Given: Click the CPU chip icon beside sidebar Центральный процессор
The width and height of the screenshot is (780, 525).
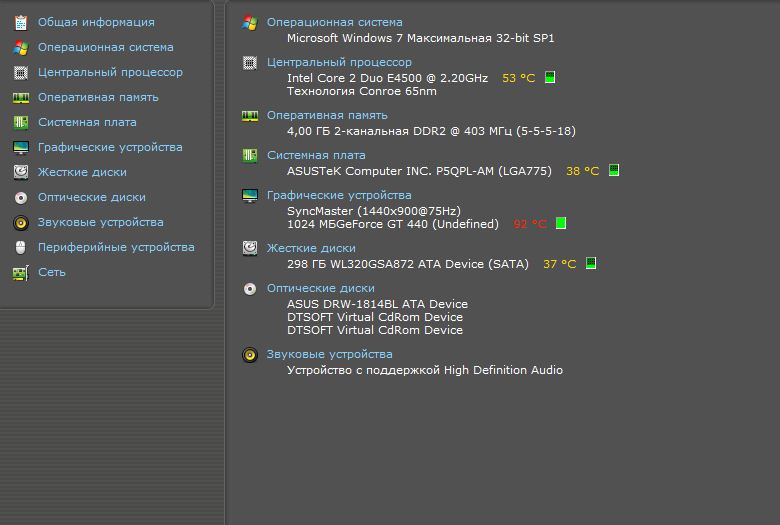Looking at the screenshot, I should click(x=20, y=73).
